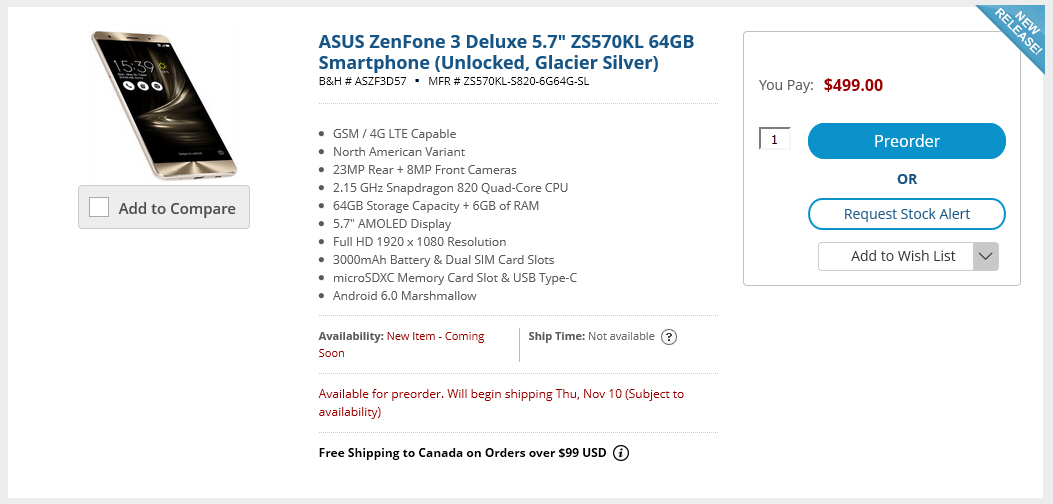1053x504 pixels.
Task: Click the Add to Wish List button
Action: click(x=896, y=256)
